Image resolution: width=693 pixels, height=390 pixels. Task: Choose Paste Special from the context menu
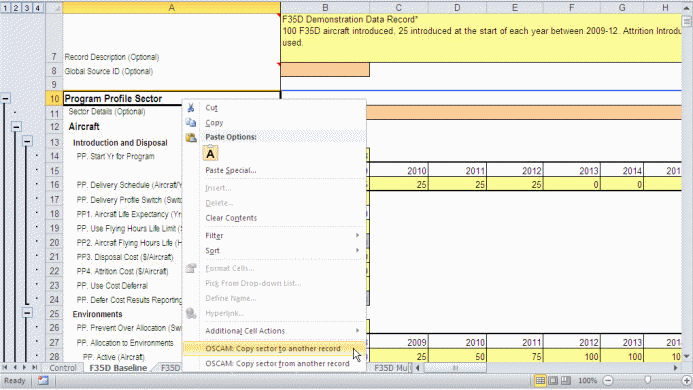click(274, 170)
